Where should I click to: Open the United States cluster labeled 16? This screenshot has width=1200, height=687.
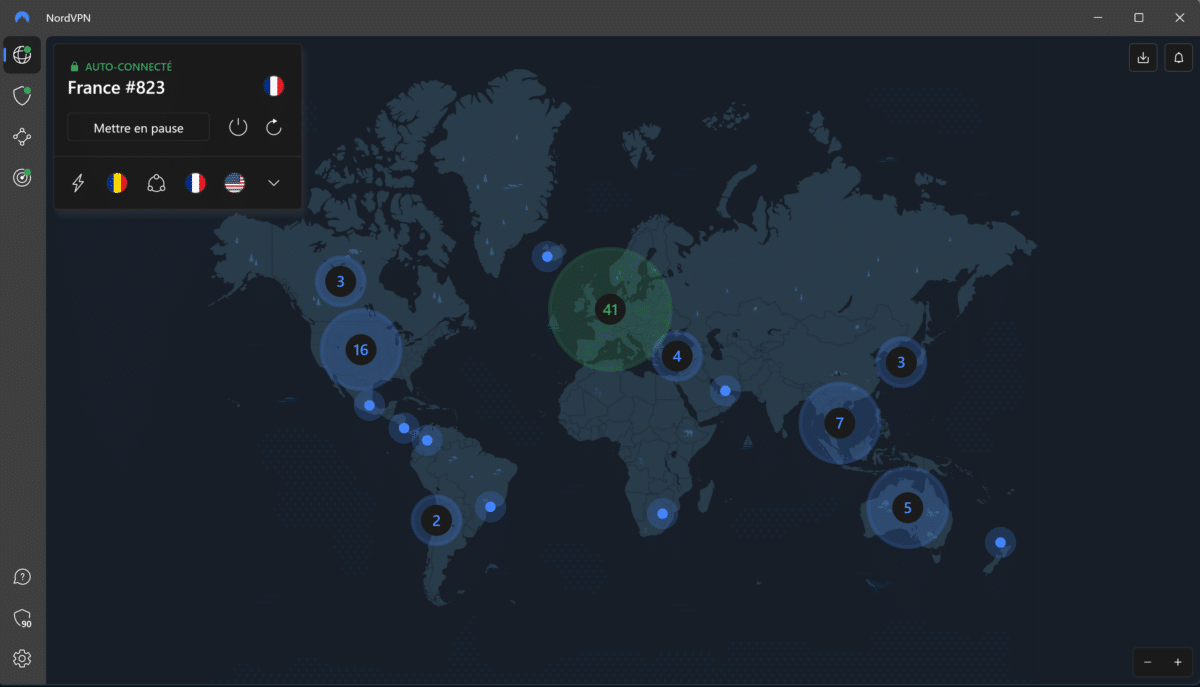(361, 350)
